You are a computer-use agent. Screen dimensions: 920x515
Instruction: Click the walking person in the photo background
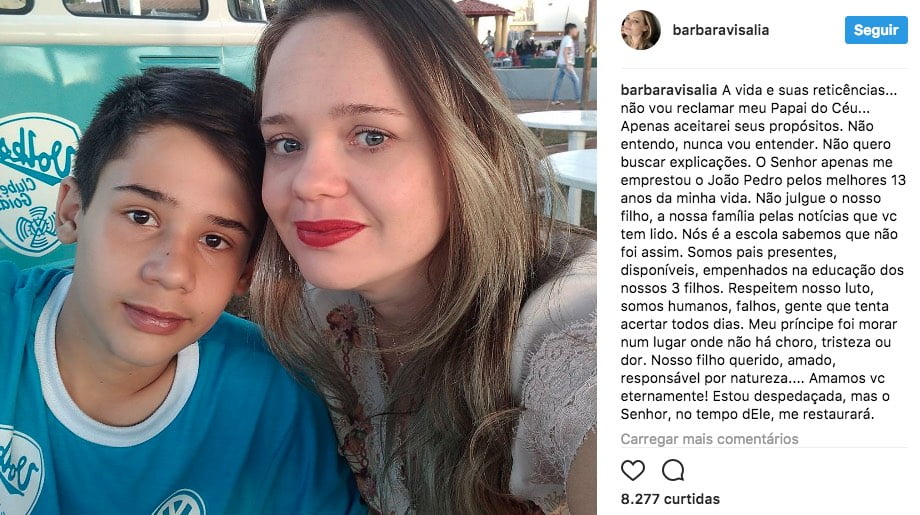566,63
